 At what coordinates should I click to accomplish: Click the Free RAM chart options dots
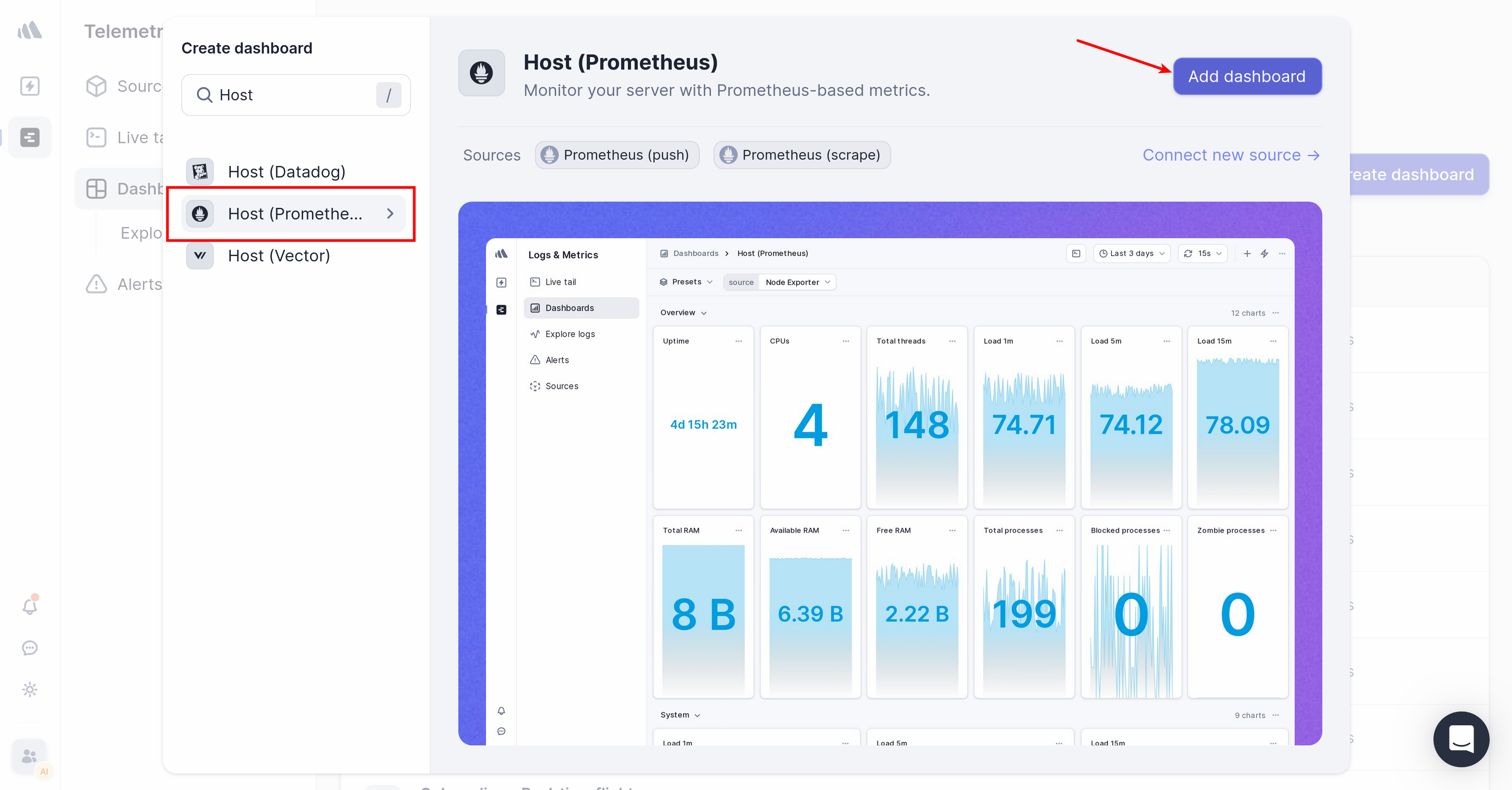952,530
